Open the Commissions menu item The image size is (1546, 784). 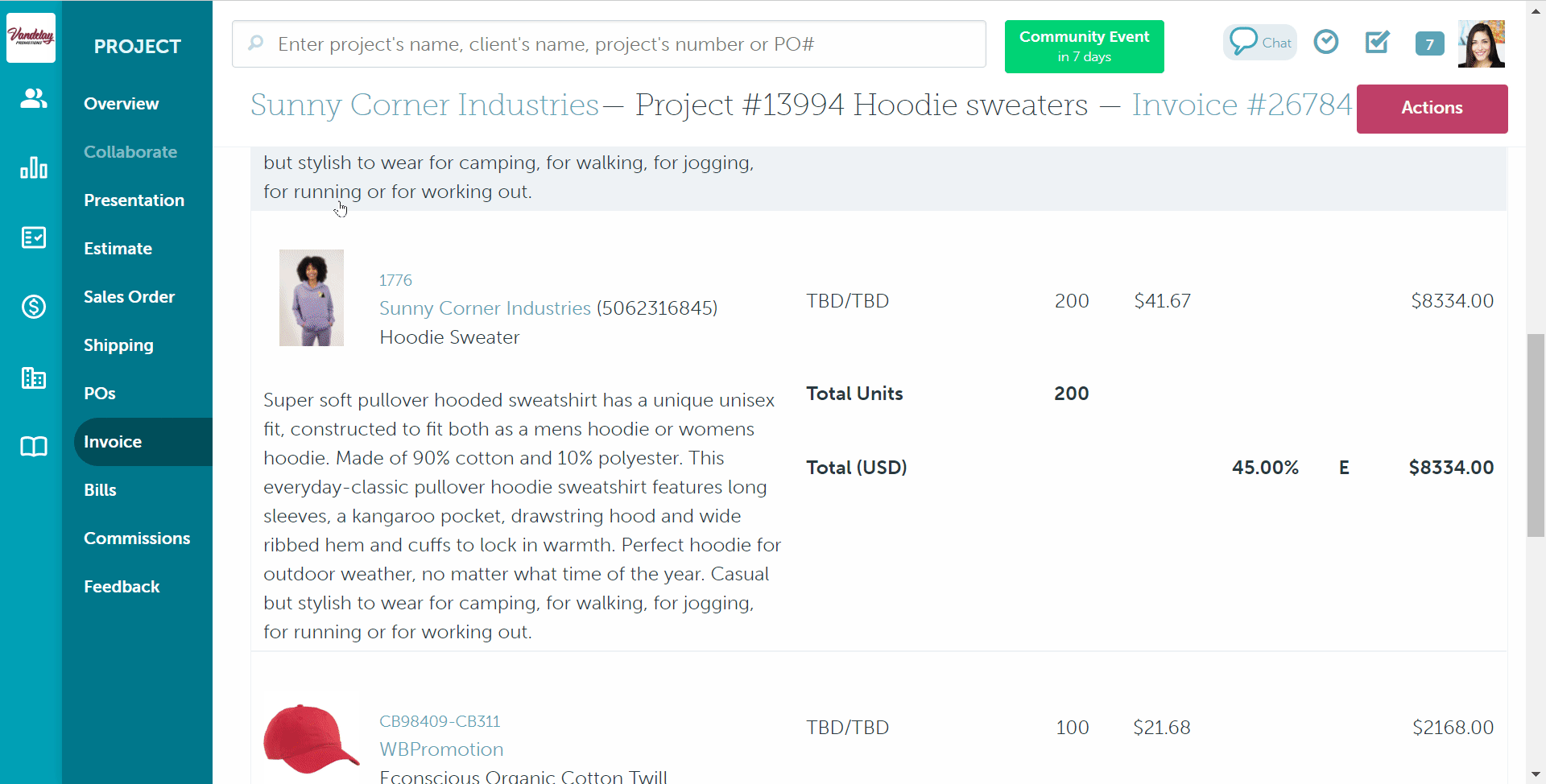[x=137, y=538]
